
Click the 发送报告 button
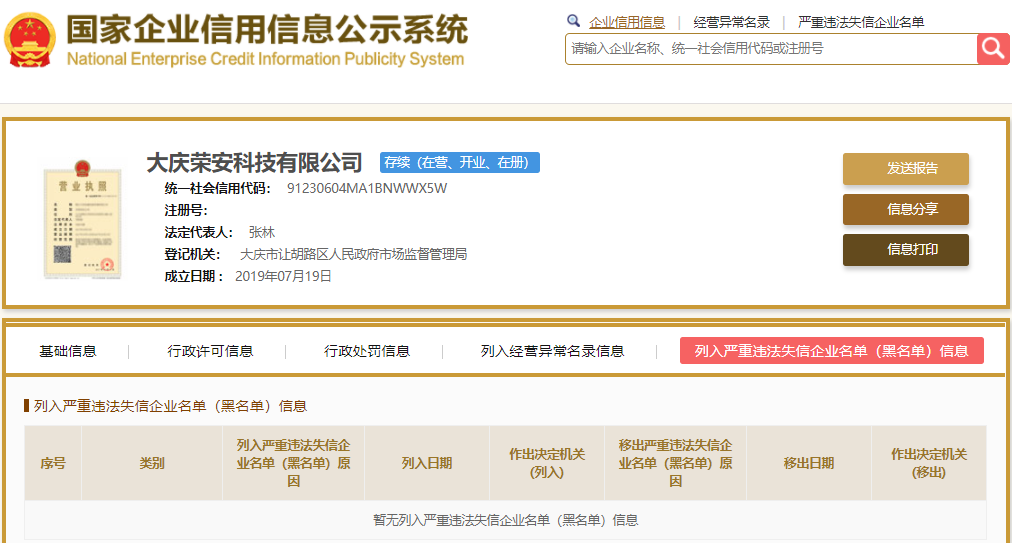point(906,169)
